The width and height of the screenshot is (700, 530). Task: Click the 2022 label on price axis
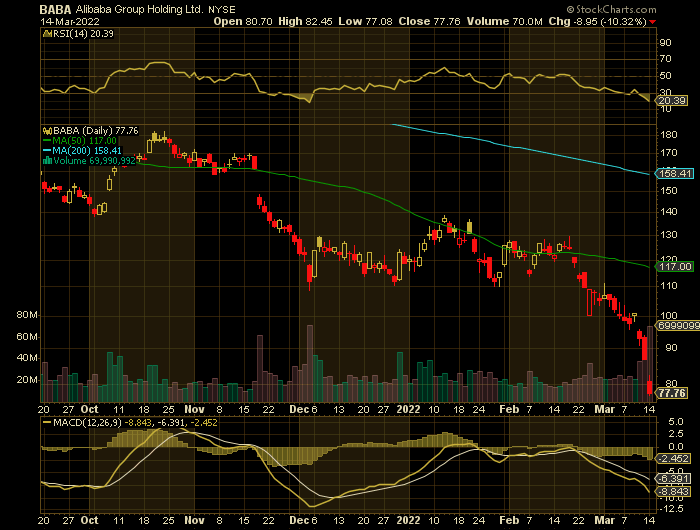tap(408, 409)
